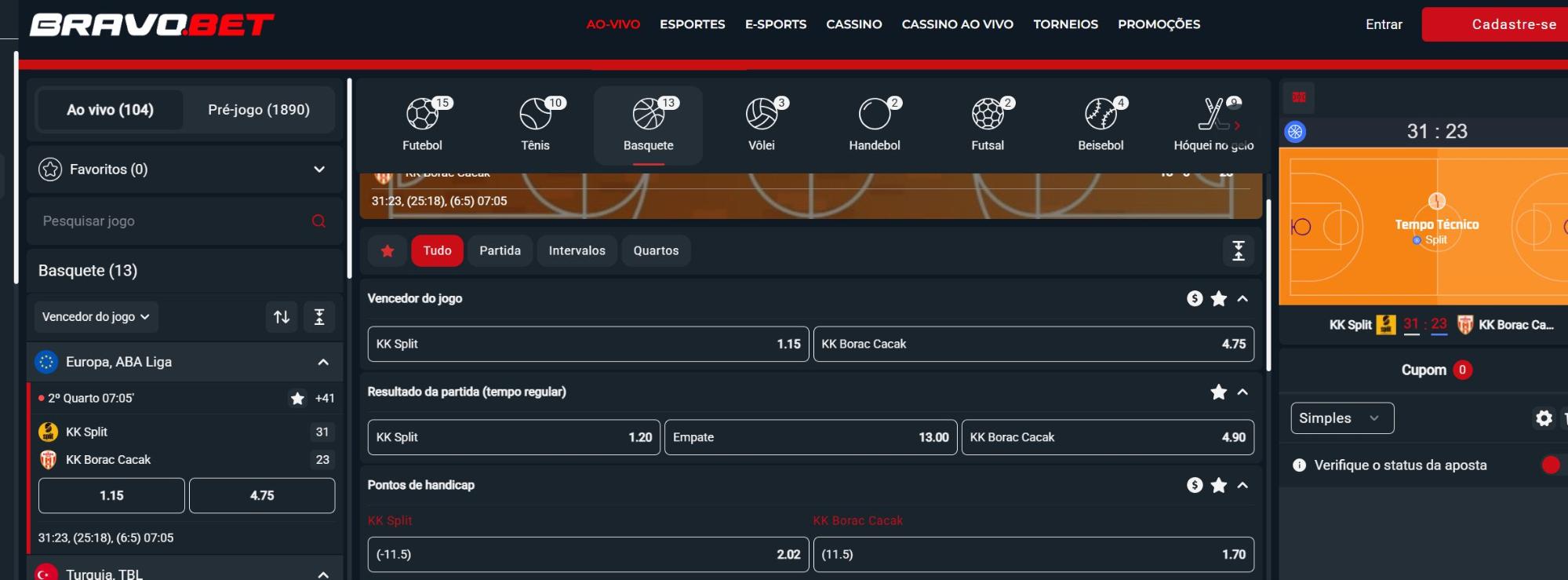
Task: Open the PROMOÇÕES menu item
Action: click(1159, 24)
